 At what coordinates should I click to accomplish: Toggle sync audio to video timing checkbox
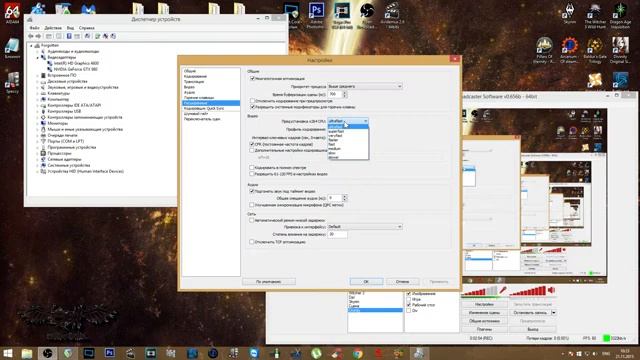[252, 191]
